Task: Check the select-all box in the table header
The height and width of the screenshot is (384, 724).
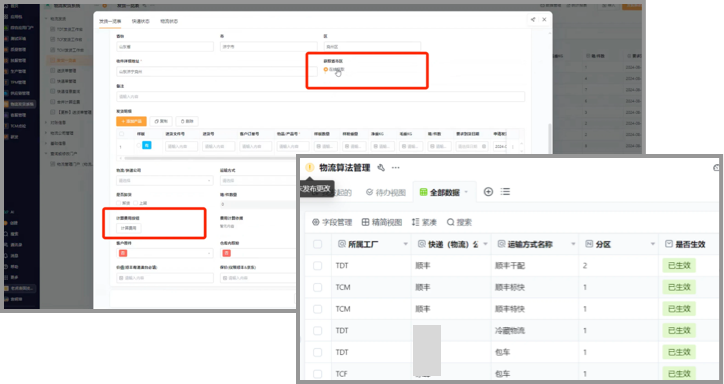Action: click(317, 244)
